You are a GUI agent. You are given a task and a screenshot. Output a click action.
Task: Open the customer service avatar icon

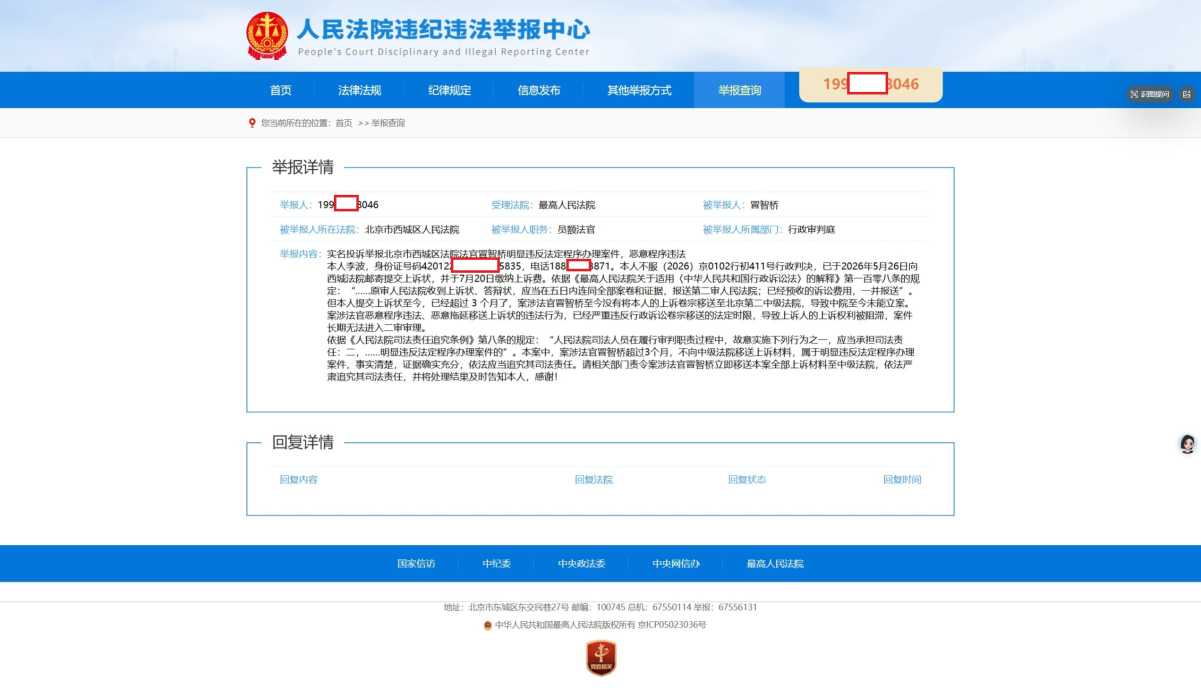pyautogui.click(x=1188, y=444)
